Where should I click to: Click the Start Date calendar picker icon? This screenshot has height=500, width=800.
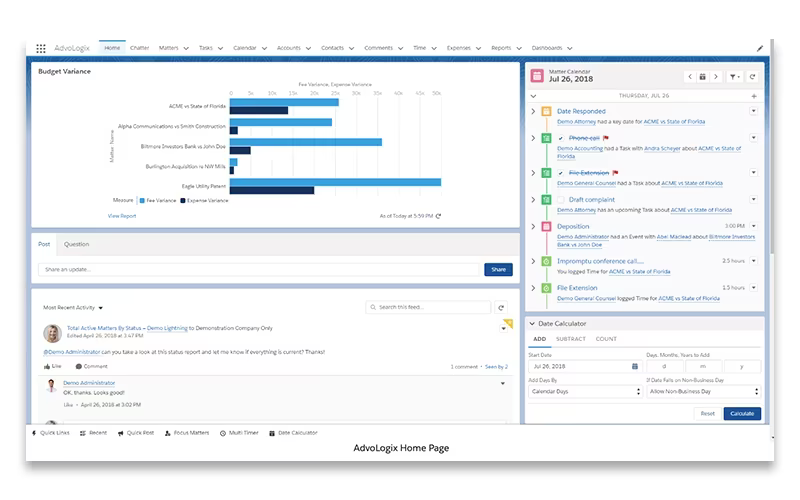[x=635, y=366]
